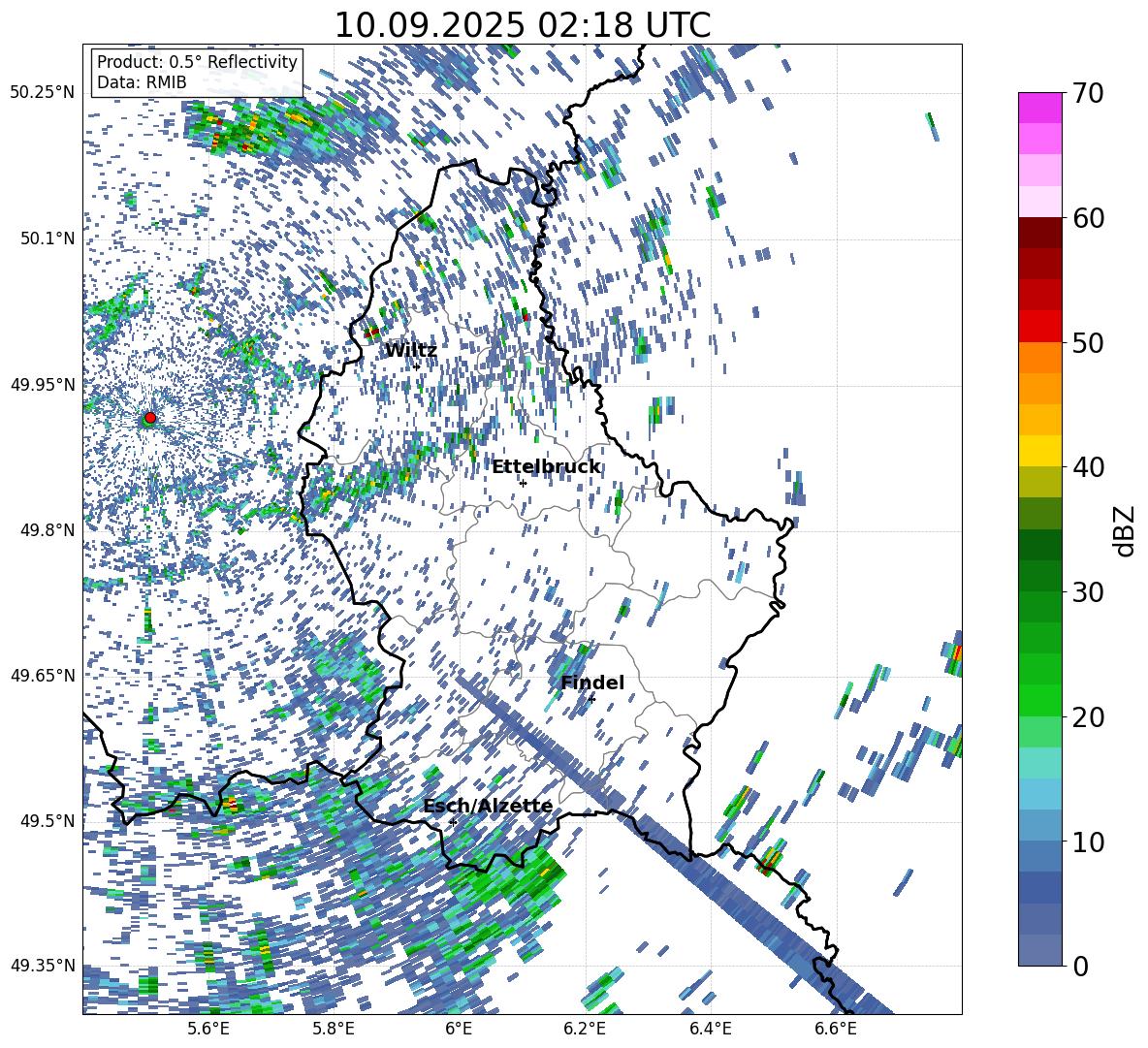This screenshot has height=1048, width=1148.
Task: Click the Esch/Alzette location cross marker
Action: pos(453,822)
